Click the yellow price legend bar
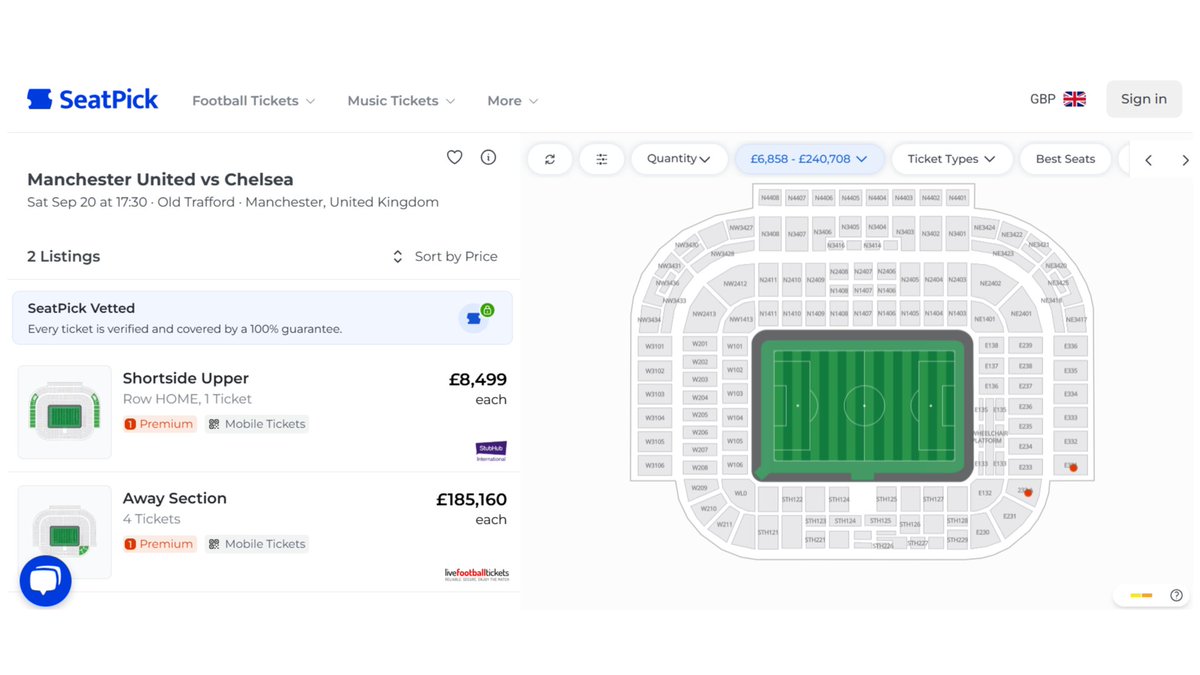The width and height of the screenshot is (1200, 675). coord(1141,595)
